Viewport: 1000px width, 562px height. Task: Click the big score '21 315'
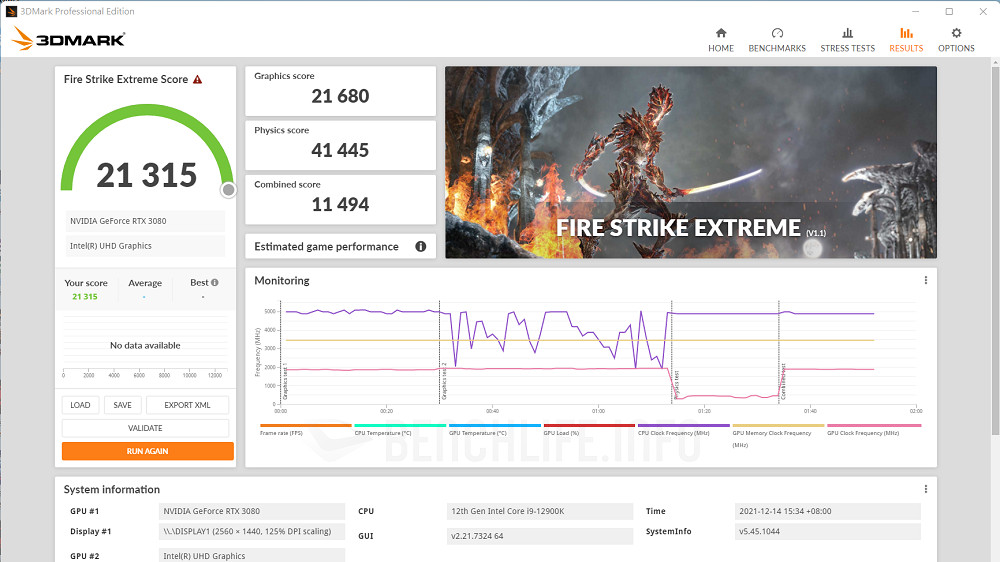[147, 175]
